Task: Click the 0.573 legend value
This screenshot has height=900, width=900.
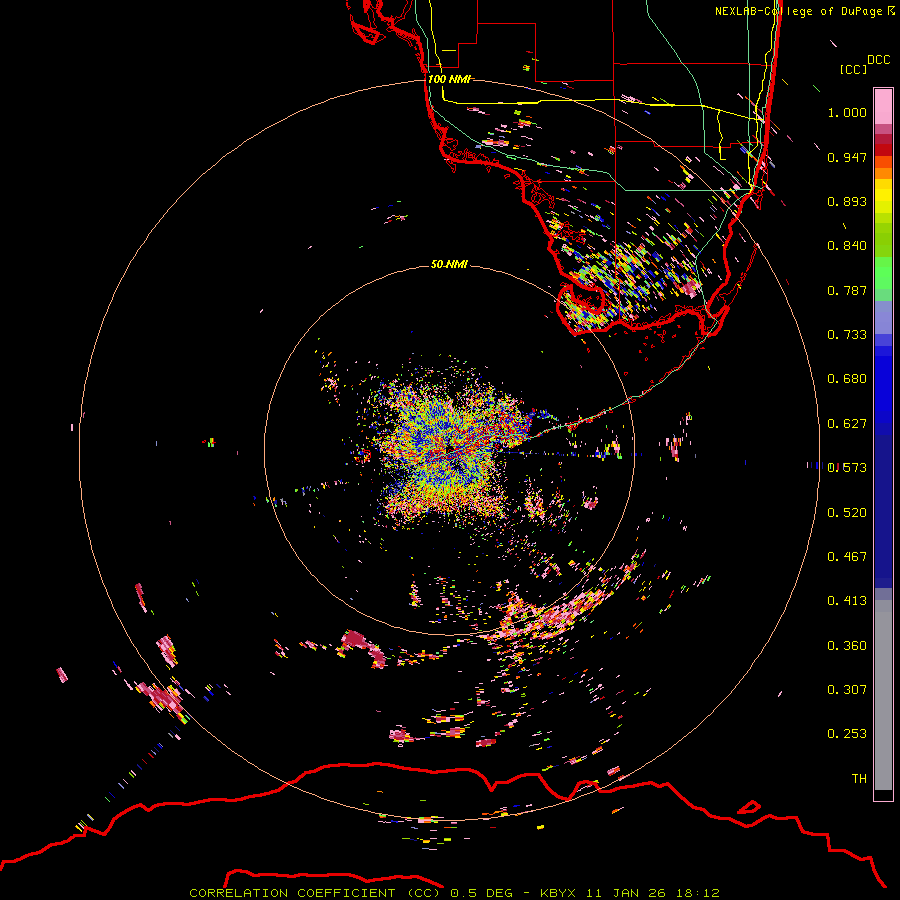Action: tap(847, 468)
